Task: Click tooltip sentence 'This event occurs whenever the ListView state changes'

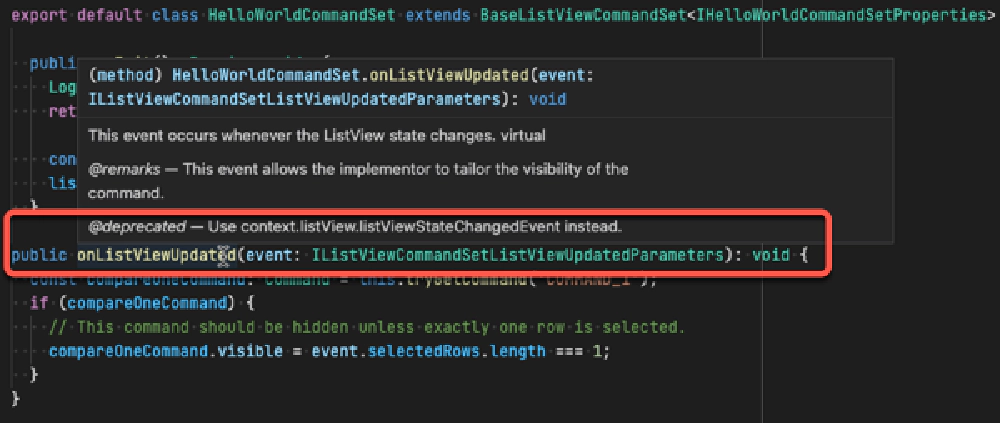Action: pyautogui.click(x=294, y=135)
